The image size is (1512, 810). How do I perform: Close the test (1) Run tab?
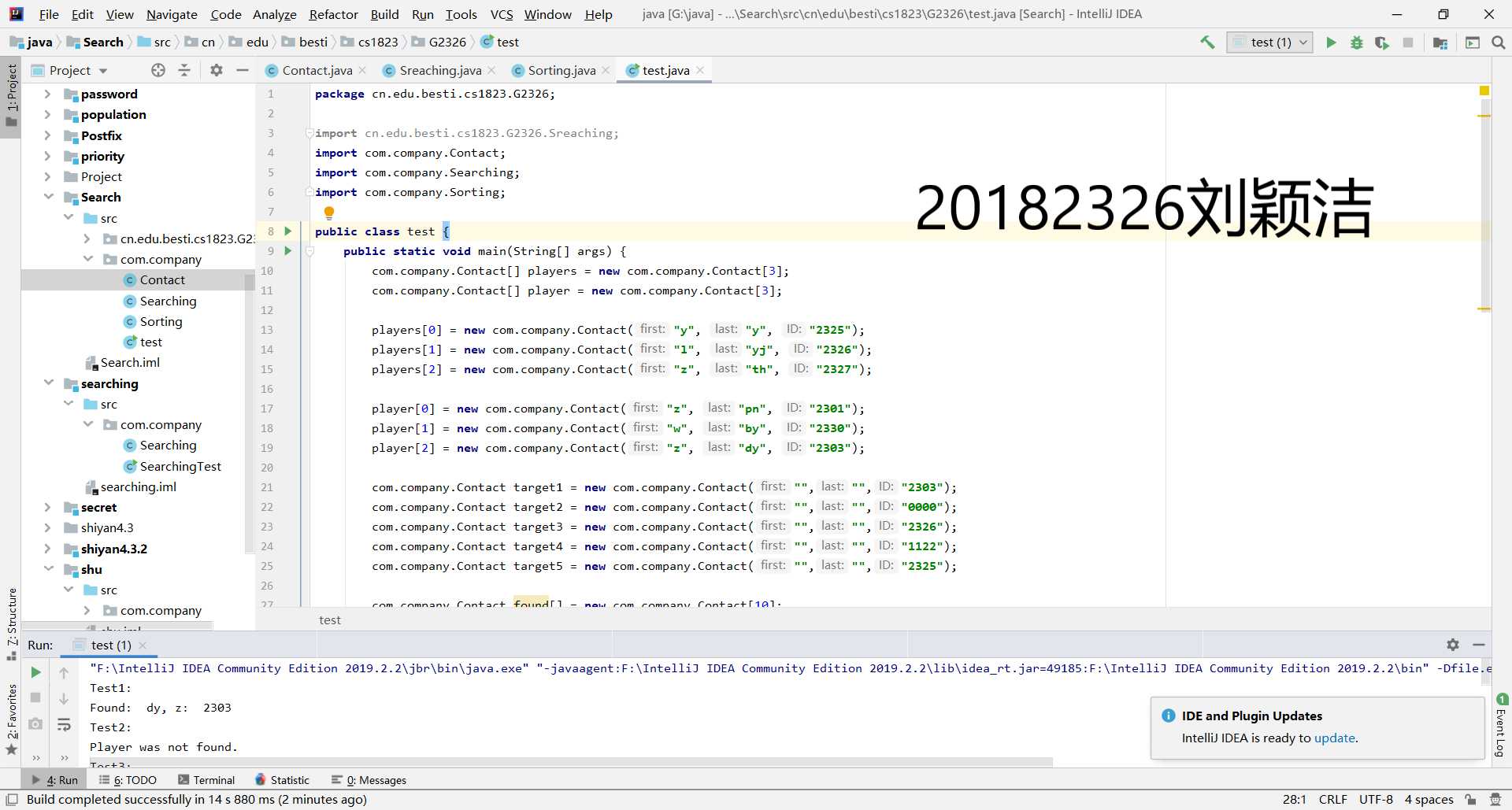pyautogui.click(x=143, y=645)
